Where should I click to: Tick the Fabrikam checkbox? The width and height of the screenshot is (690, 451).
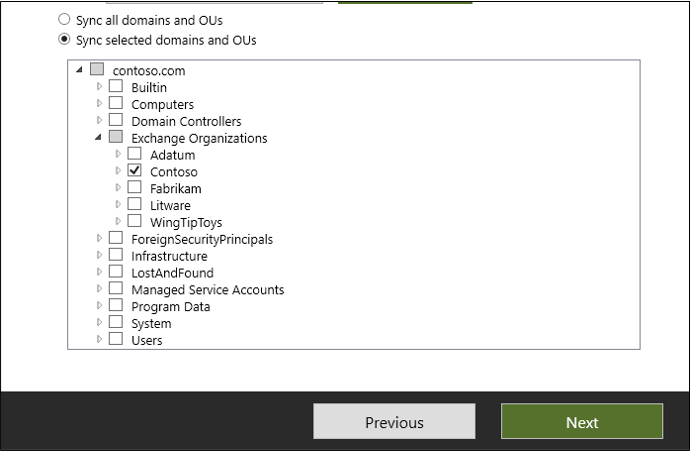click(134, 187)
